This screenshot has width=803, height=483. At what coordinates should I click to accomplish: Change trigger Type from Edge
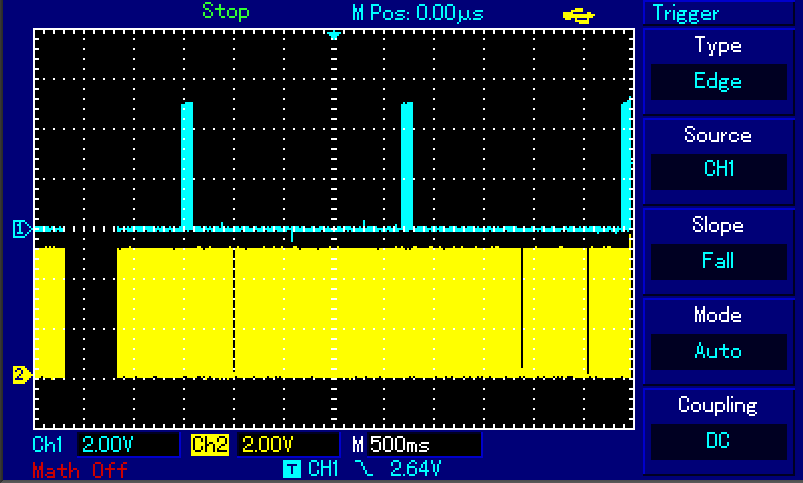pos(719,81)
